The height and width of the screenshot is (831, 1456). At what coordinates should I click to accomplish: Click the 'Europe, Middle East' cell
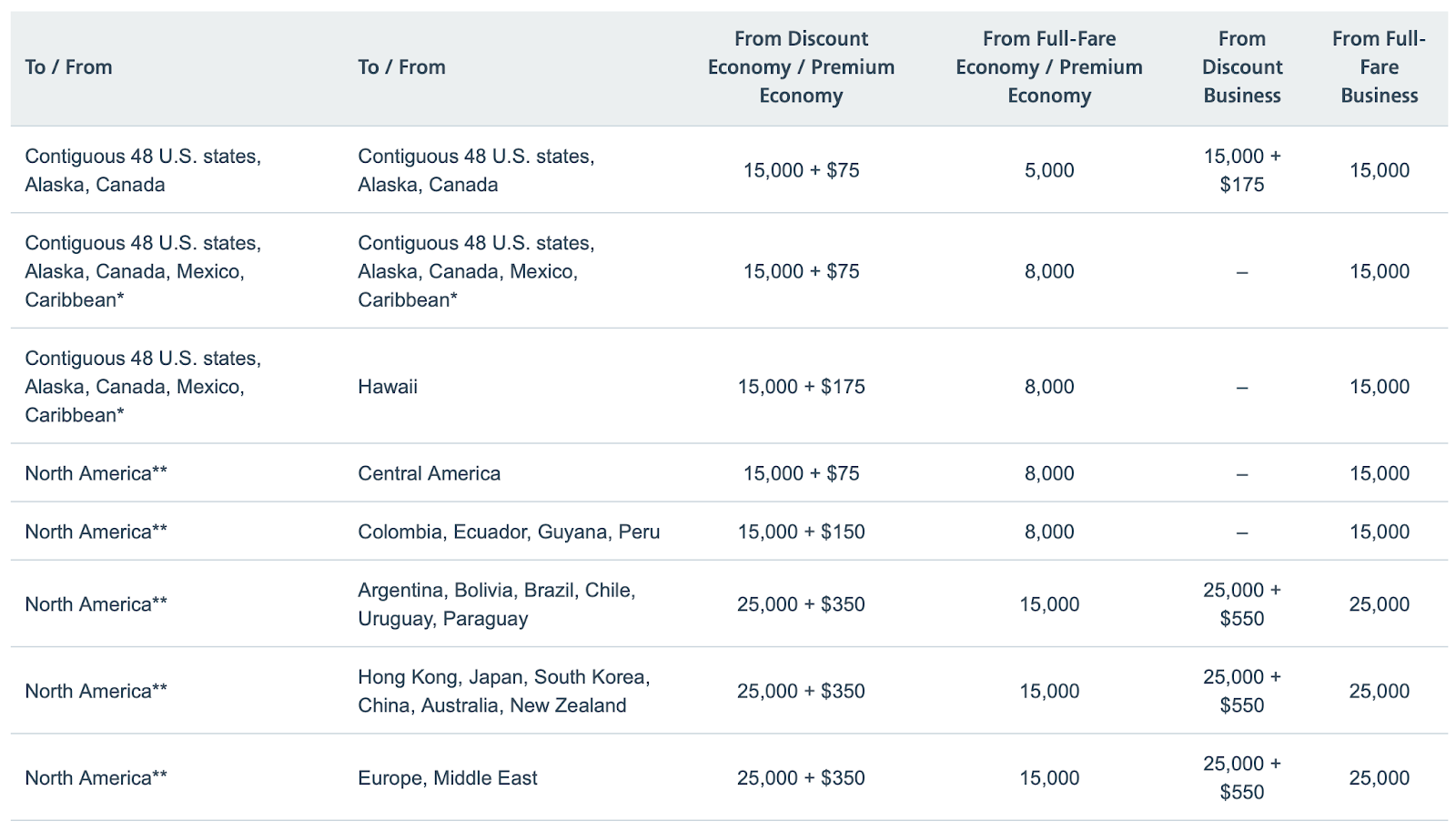tap(447, 778)
